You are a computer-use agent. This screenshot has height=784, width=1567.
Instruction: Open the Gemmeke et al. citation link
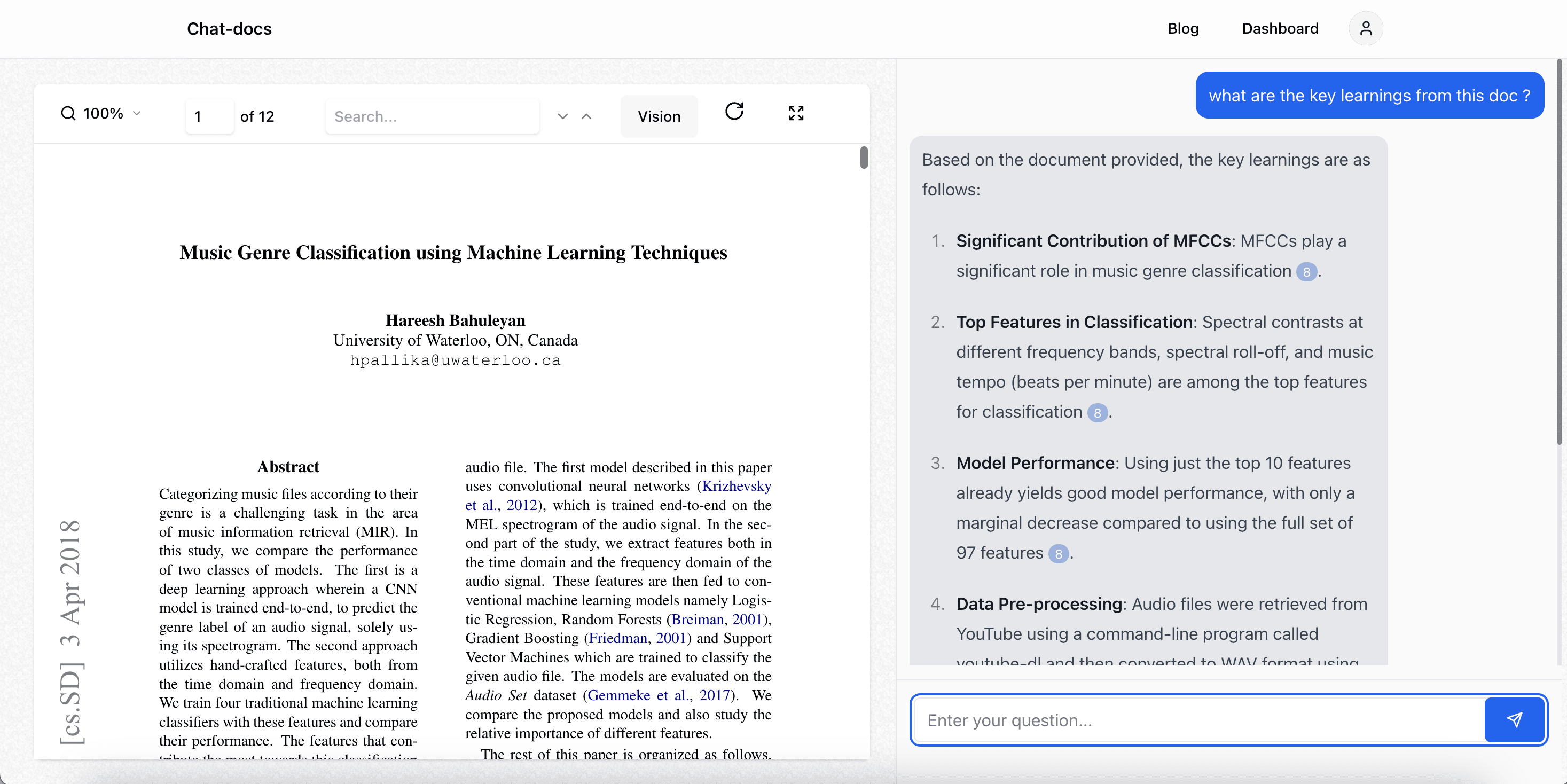(x=638, y=695)
